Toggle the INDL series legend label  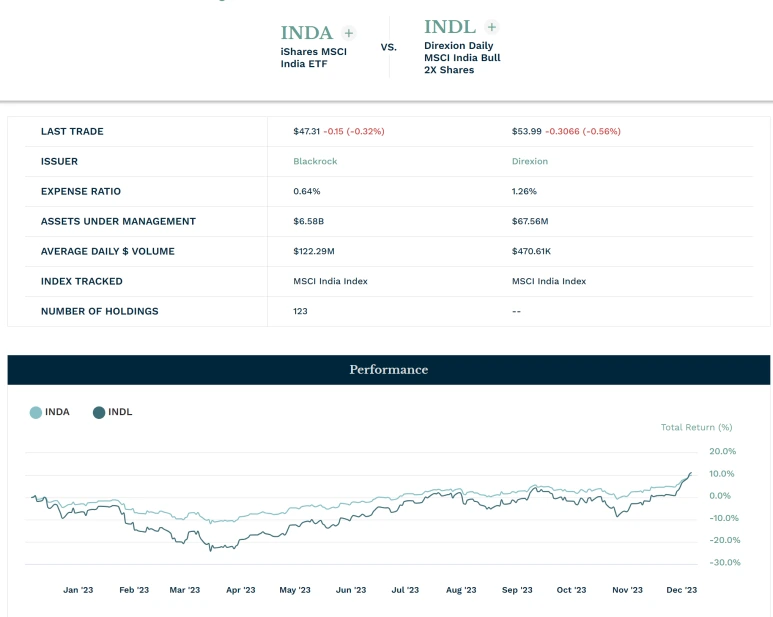(120, 412)
